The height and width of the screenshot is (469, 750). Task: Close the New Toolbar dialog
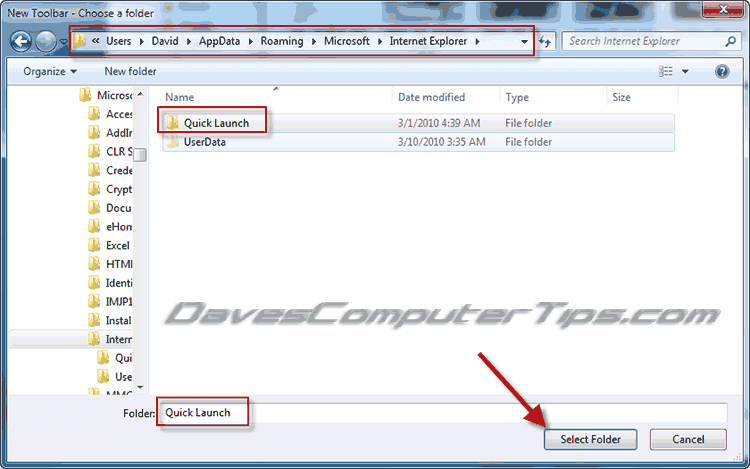(723, 9)
